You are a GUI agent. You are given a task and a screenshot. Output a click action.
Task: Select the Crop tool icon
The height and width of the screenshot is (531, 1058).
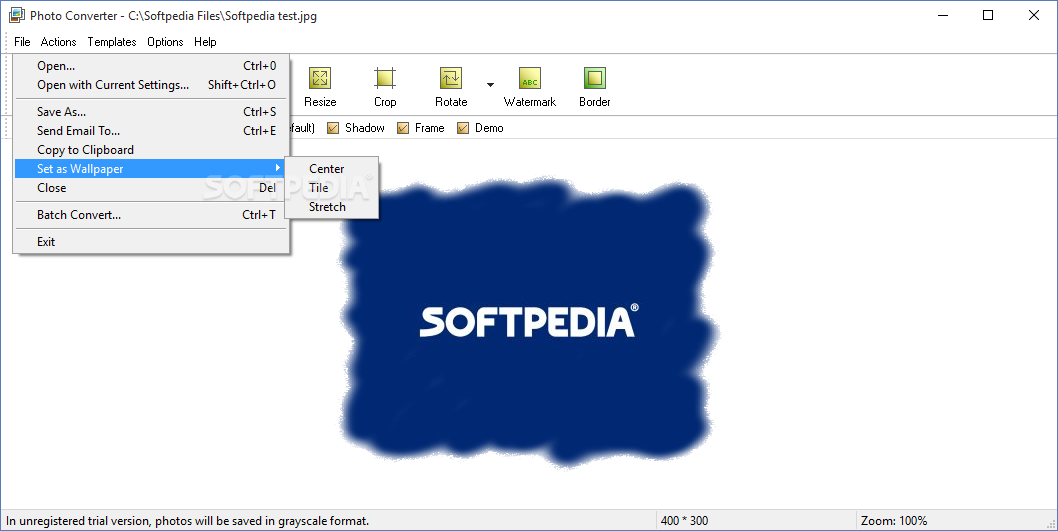[385, 78]
